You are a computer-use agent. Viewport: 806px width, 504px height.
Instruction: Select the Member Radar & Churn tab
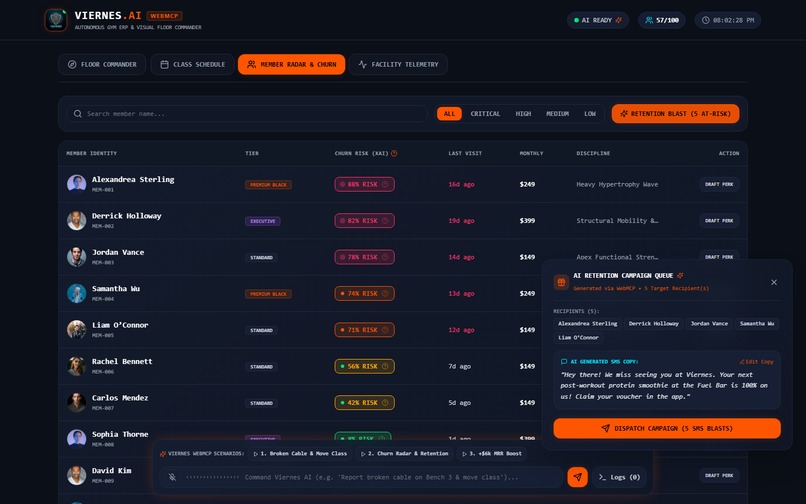[x=291, y=64]
